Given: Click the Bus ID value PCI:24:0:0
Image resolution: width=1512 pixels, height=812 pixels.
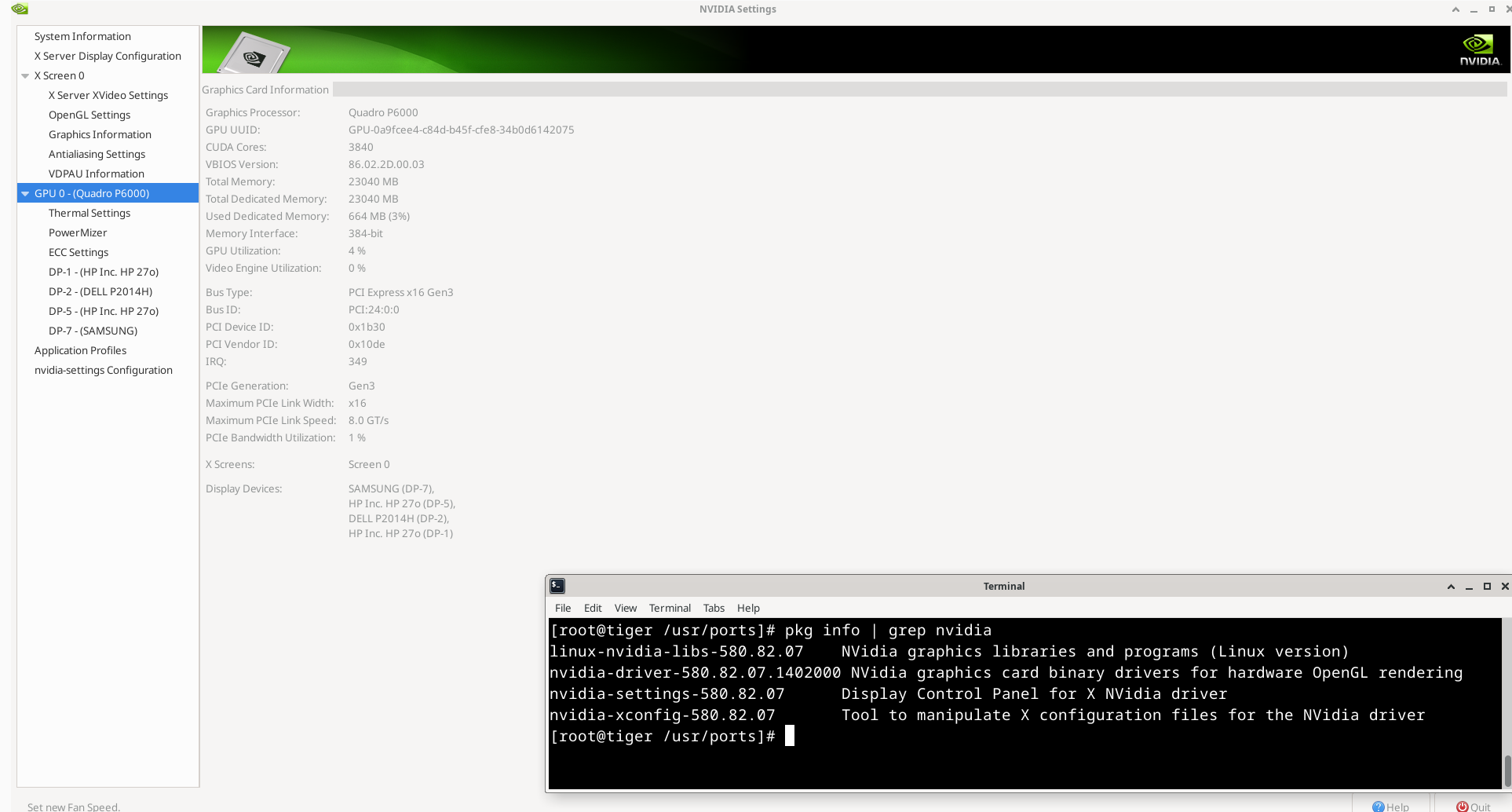Looking at the screenshot, I should [374, 309].
